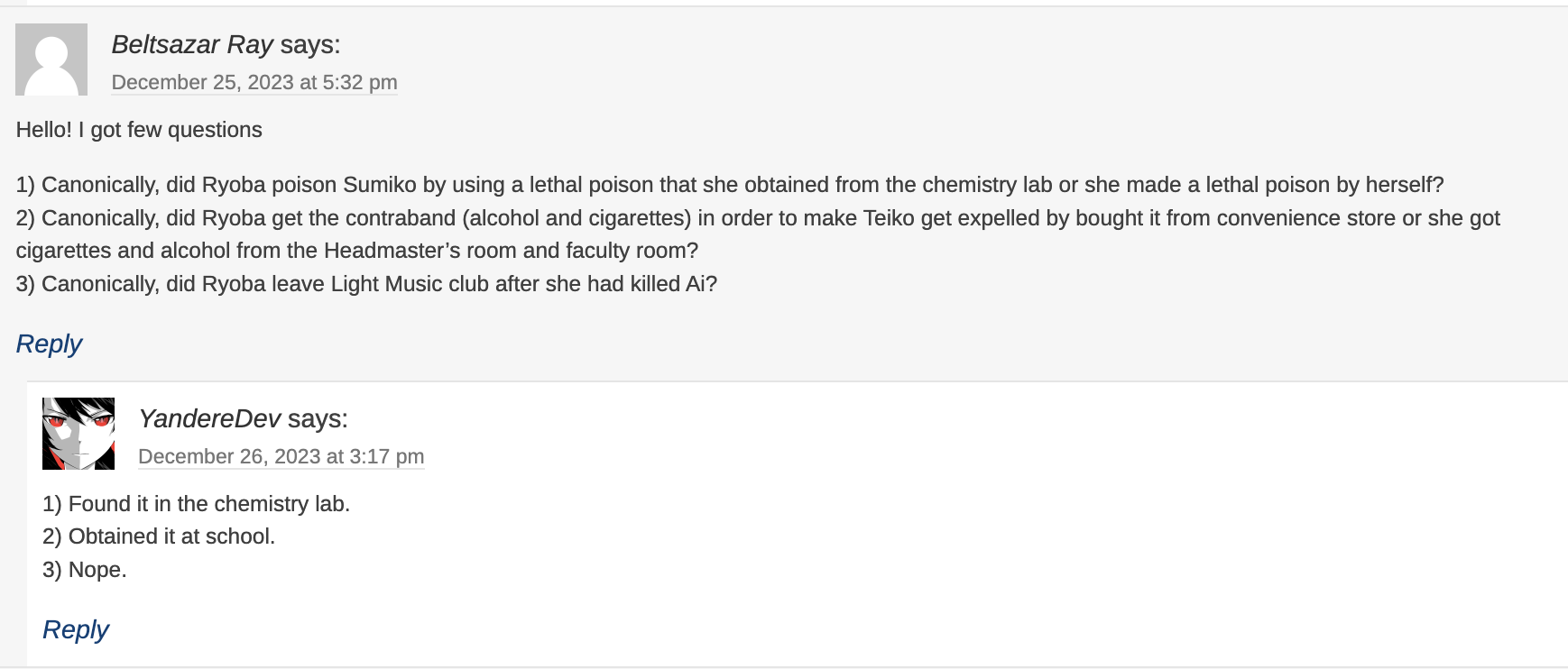Open Beltsazar Ray author name link
Viewport: 1568px width, 669px height.
192,44
